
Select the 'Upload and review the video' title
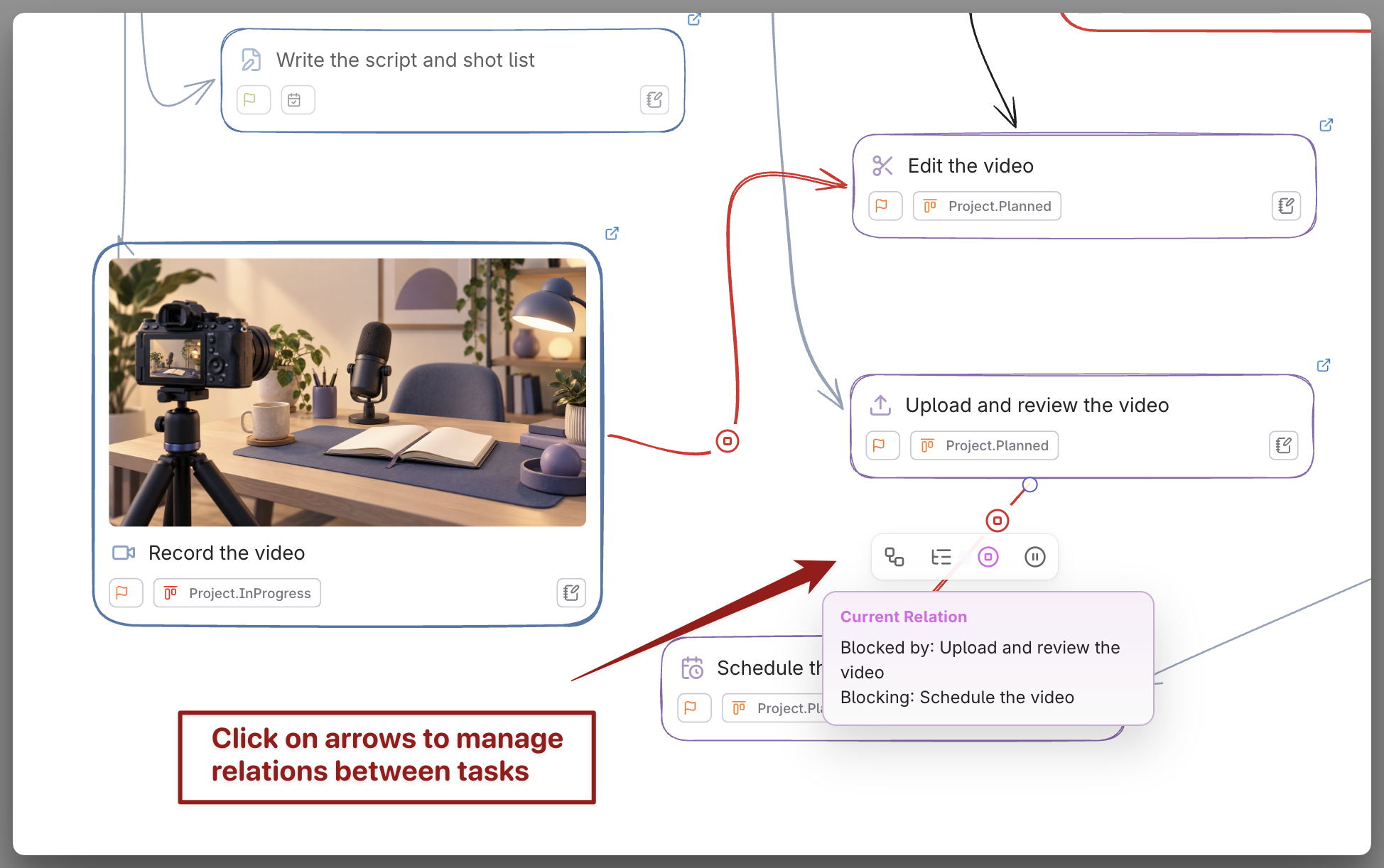click(1037, 406)
